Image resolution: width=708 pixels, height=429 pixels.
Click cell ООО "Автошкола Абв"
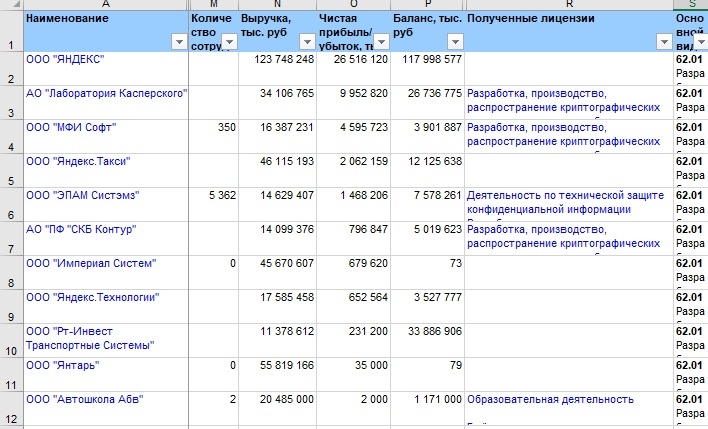106,409
